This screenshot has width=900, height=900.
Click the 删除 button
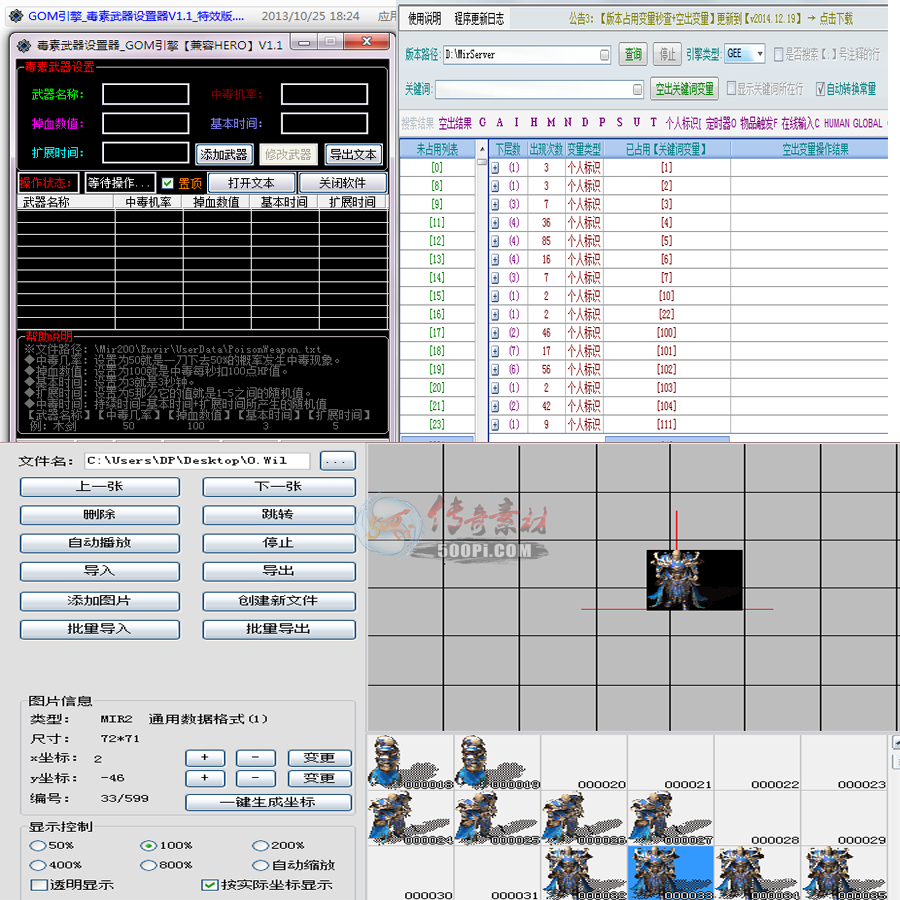point(100,515)
